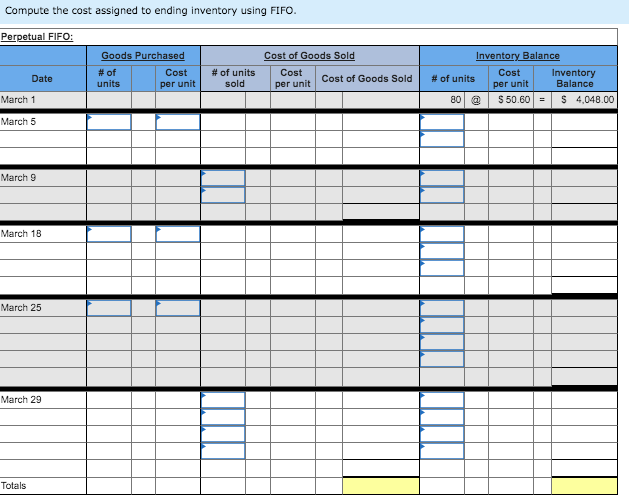Click the '80' beginning units value
The width and height of the screenshot is (629, 503).
[x=455, y=99]
